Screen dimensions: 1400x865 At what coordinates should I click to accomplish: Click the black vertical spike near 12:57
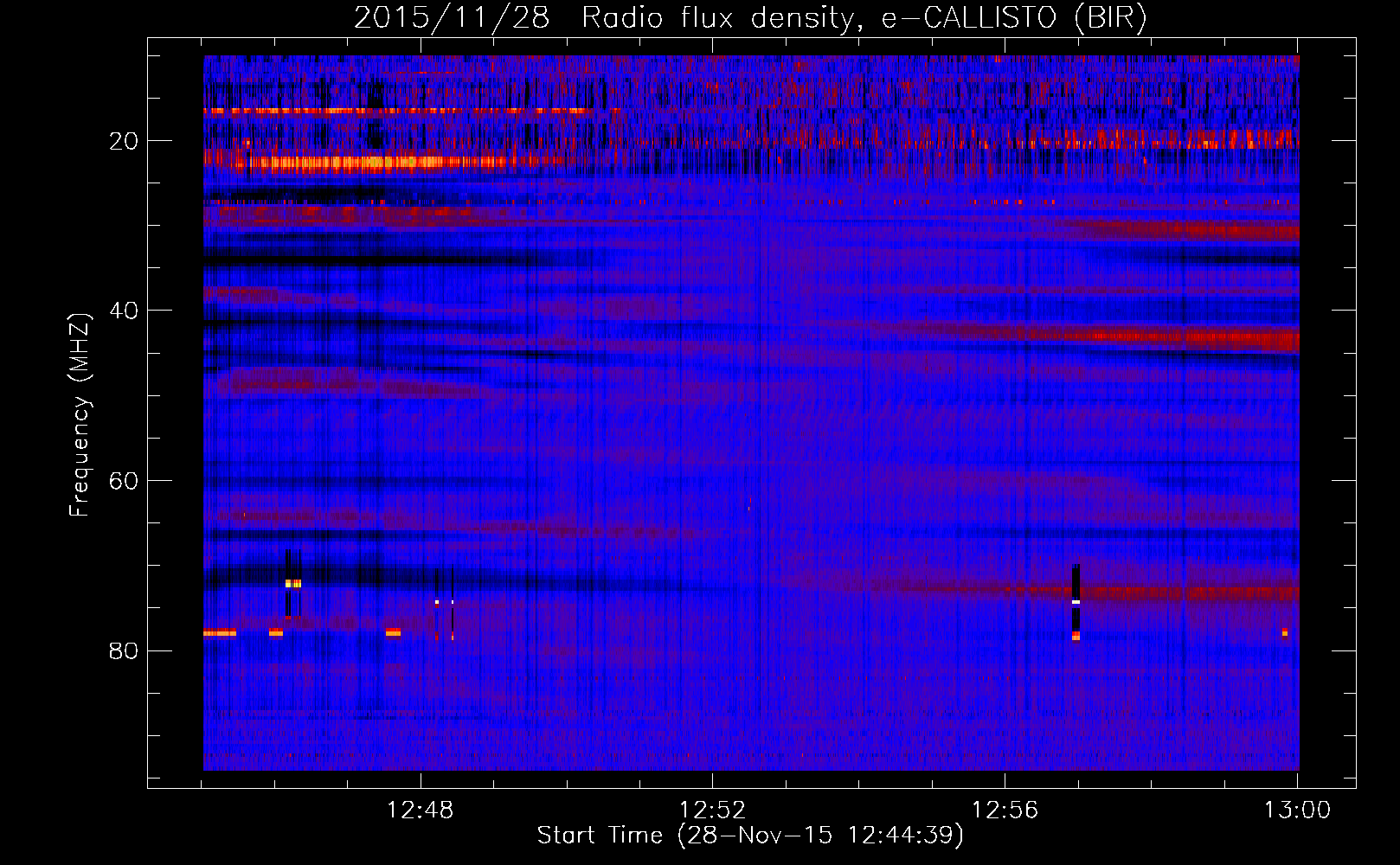pyautogui.click(x=1076, y=601)
